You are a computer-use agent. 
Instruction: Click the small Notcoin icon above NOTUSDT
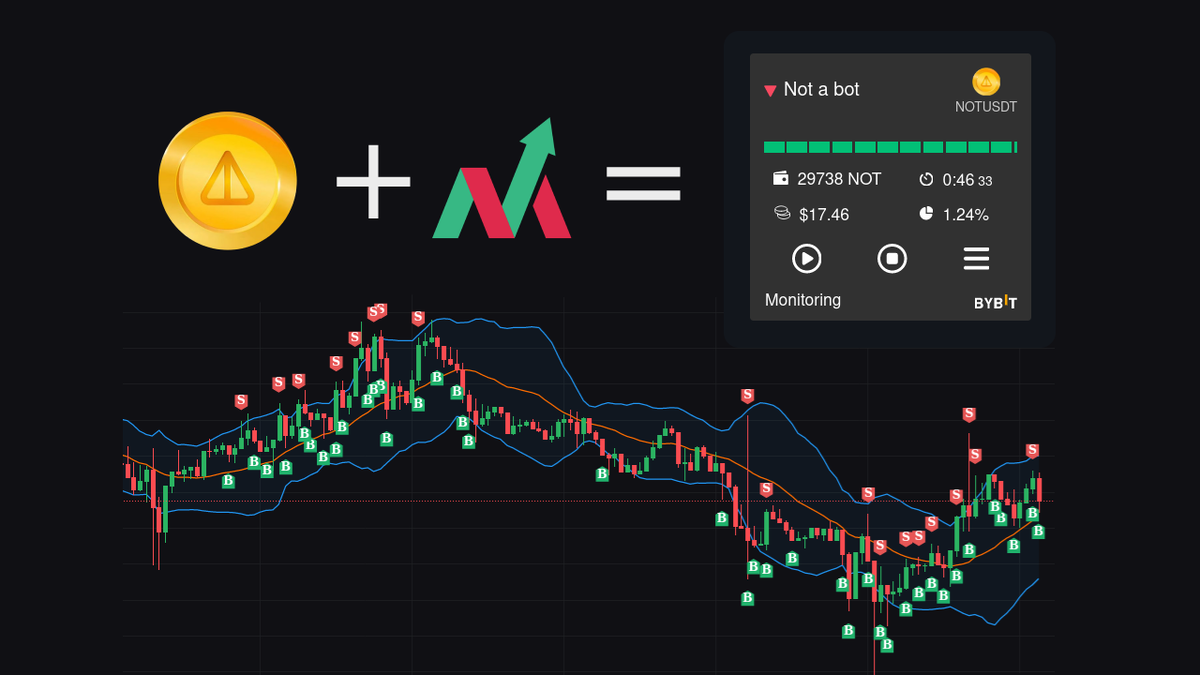pyautogui.click(x=986, y=82)
